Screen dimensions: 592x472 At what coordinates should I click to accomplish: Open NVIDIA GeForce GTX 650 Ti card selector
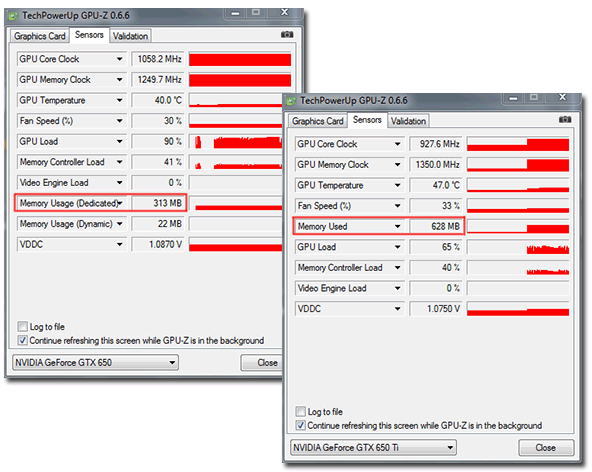point(373,447)
